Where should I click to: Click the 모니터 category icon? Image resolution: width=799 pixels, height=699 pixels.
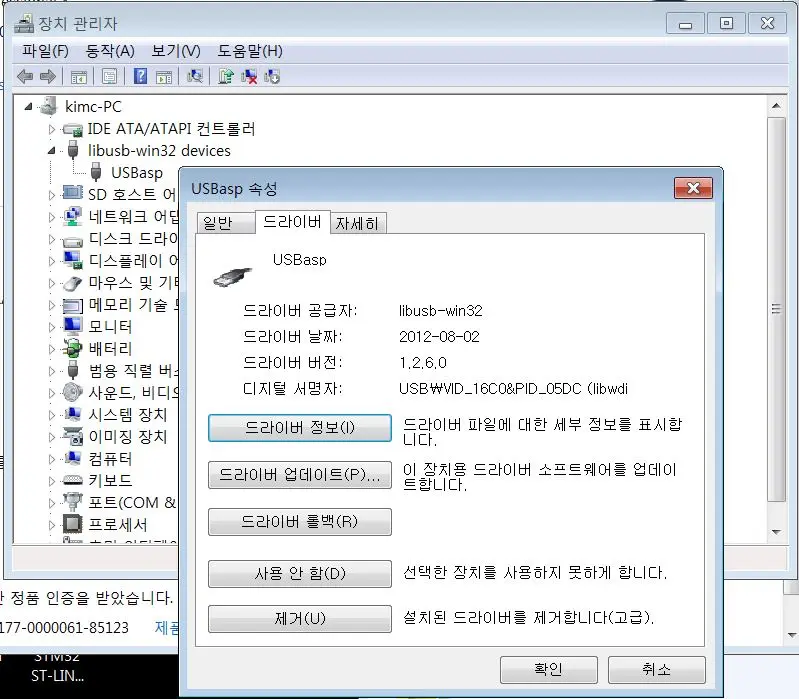pos(72,326)
